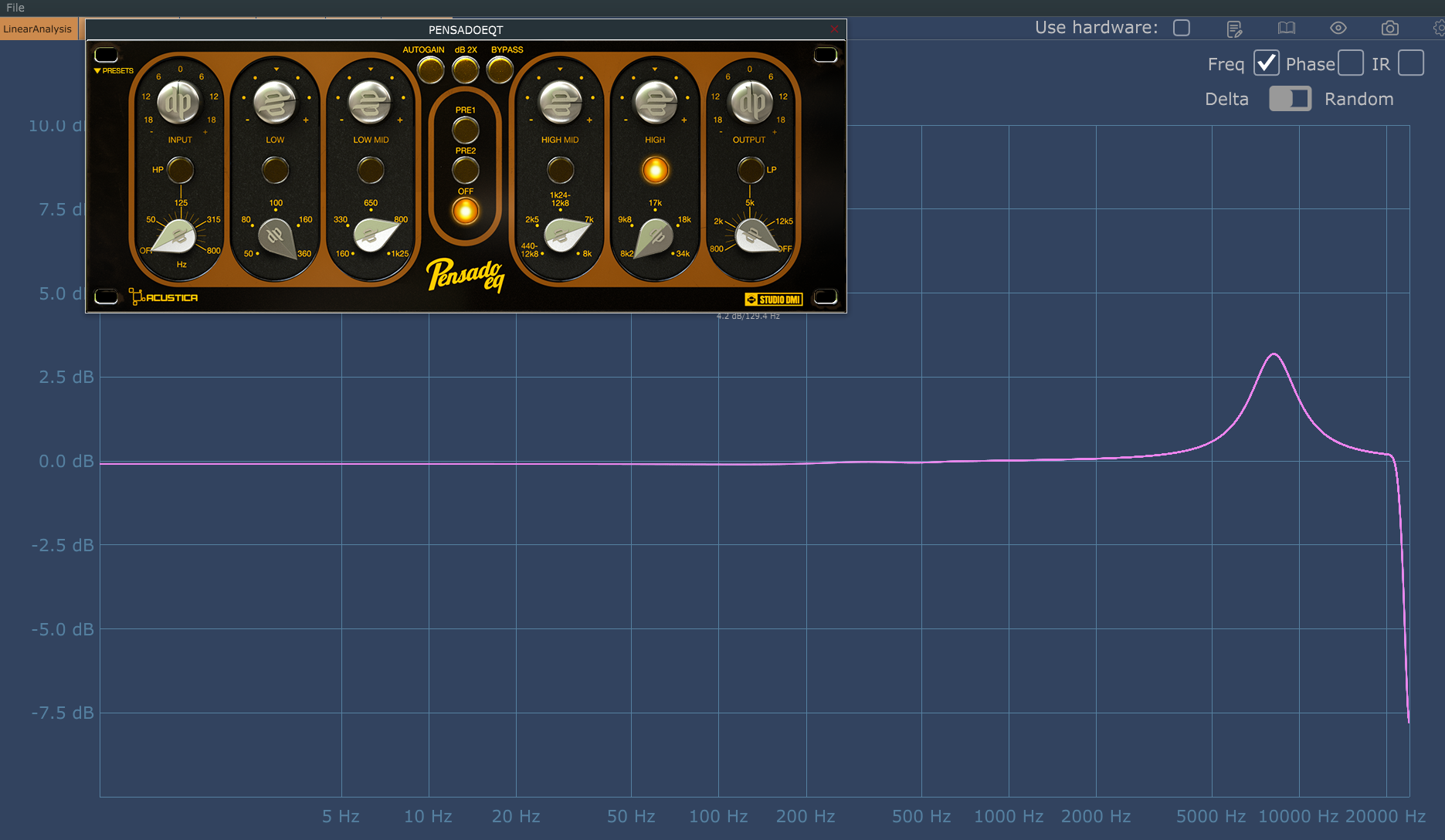Click the 800 mark on the HP dial
This screenshot has width=1445, height=840.
pos(213,251)
